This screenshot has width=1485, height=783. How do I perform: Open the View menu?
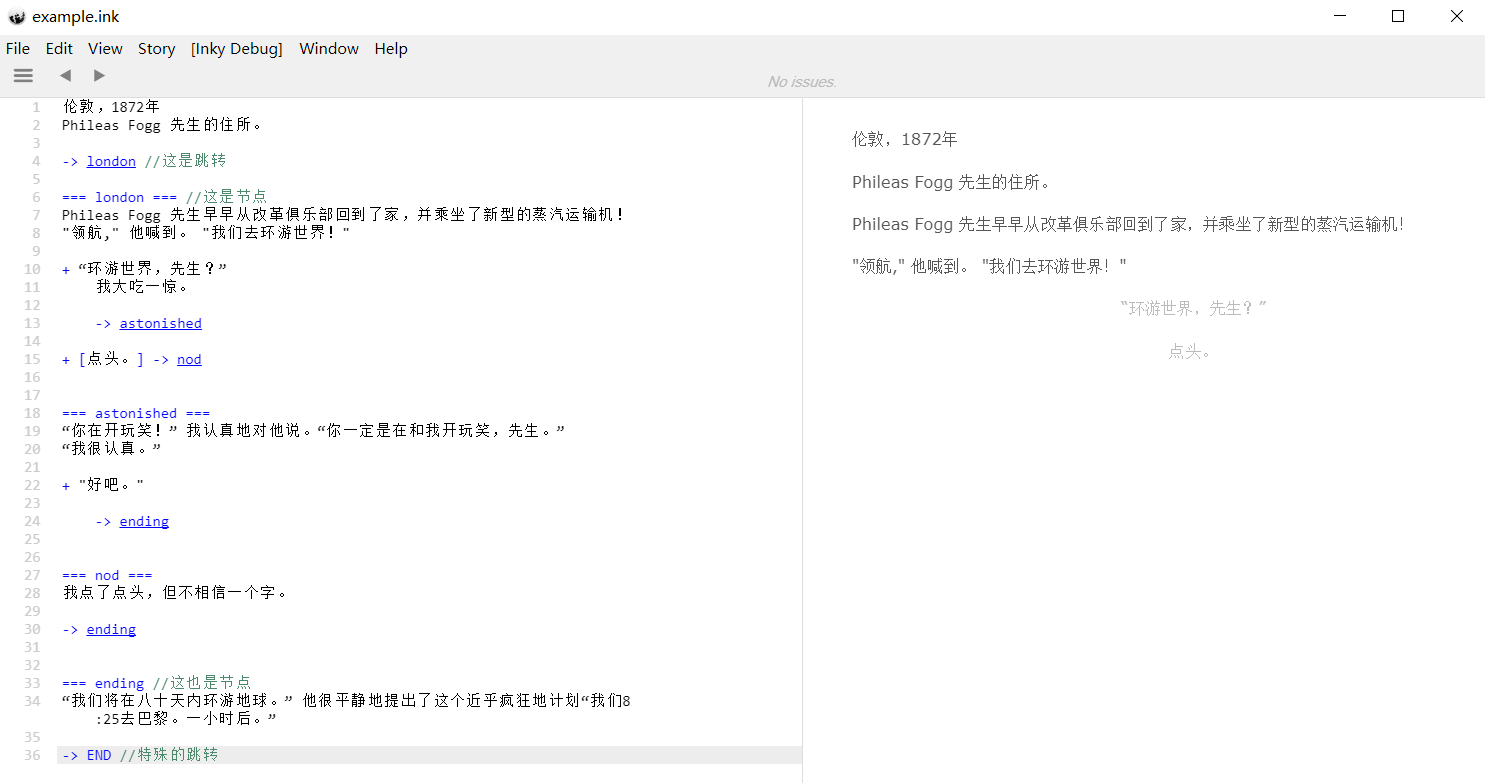tap(105, 48)
